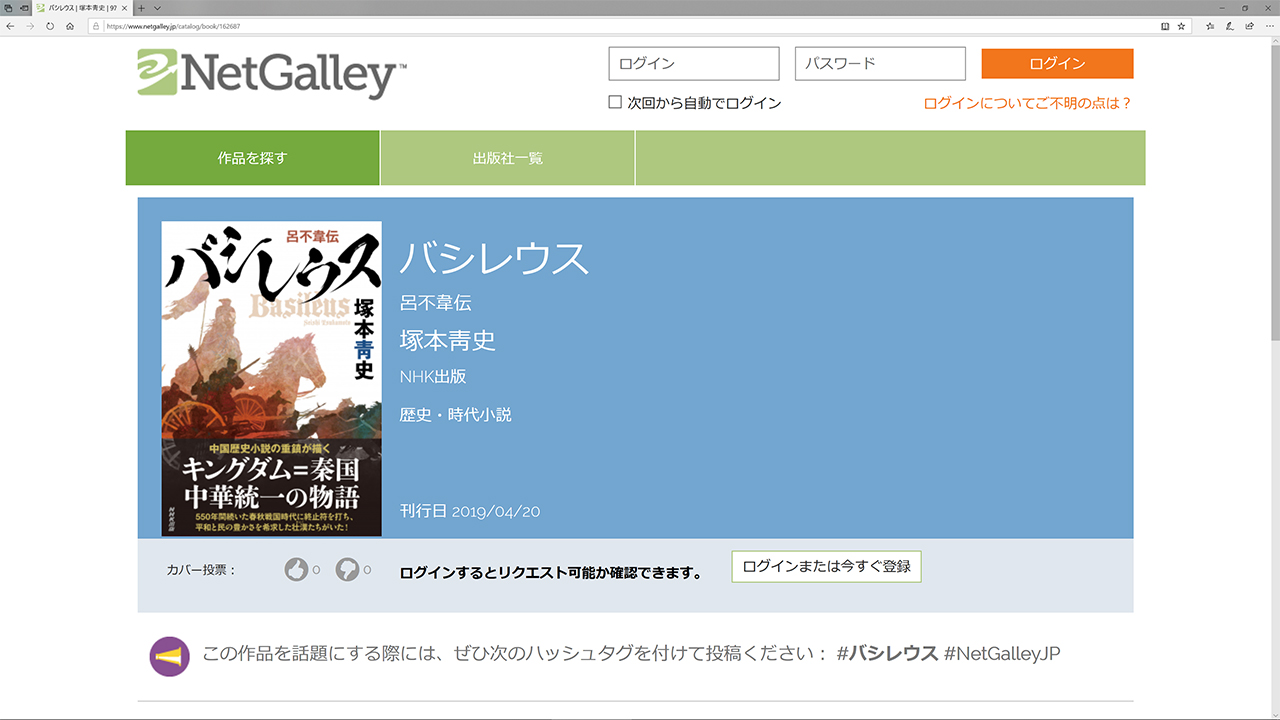The height and width of the screenshot is (720, 1280).
Task: Click publisher NHK出版 link
Action: tap(433, 377)
